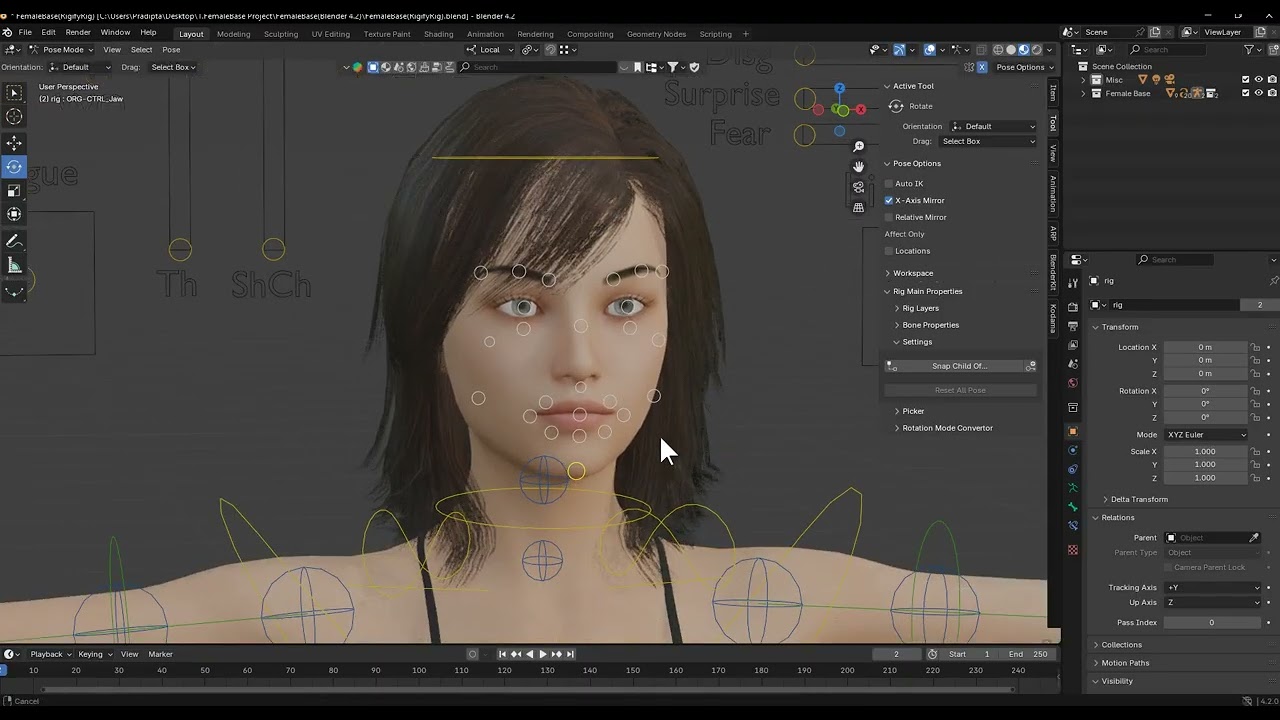Enable the Locations checkbox under Affect Only

coord(889,251)
